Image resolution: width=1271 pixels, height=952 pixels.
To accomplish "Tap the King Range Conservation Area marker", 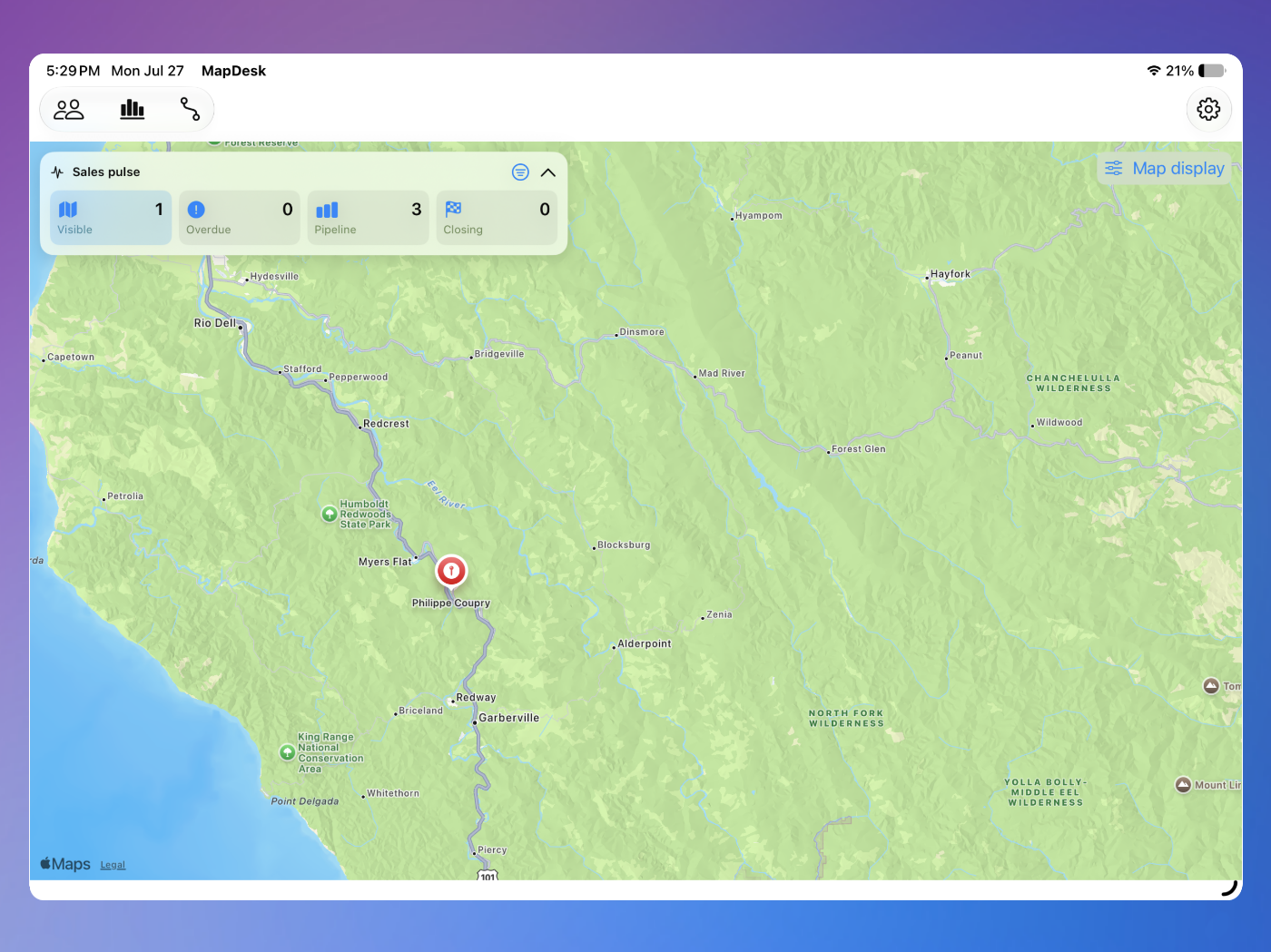I will tap(287, 752).
